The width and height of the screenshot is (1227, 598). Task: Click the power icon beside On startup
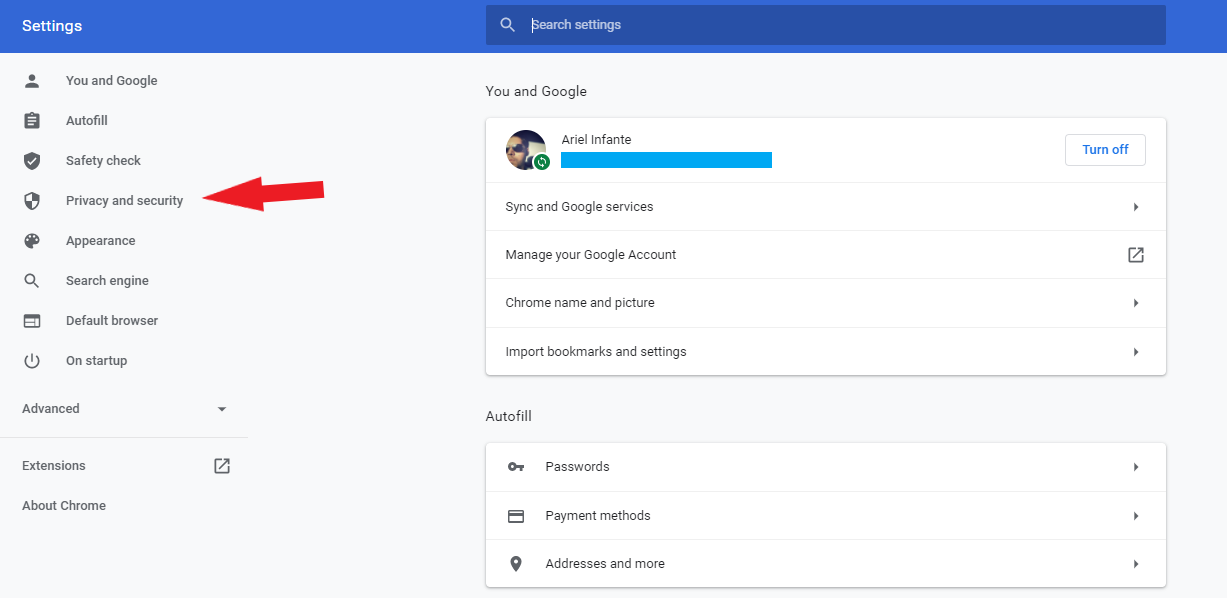[32, 361]
